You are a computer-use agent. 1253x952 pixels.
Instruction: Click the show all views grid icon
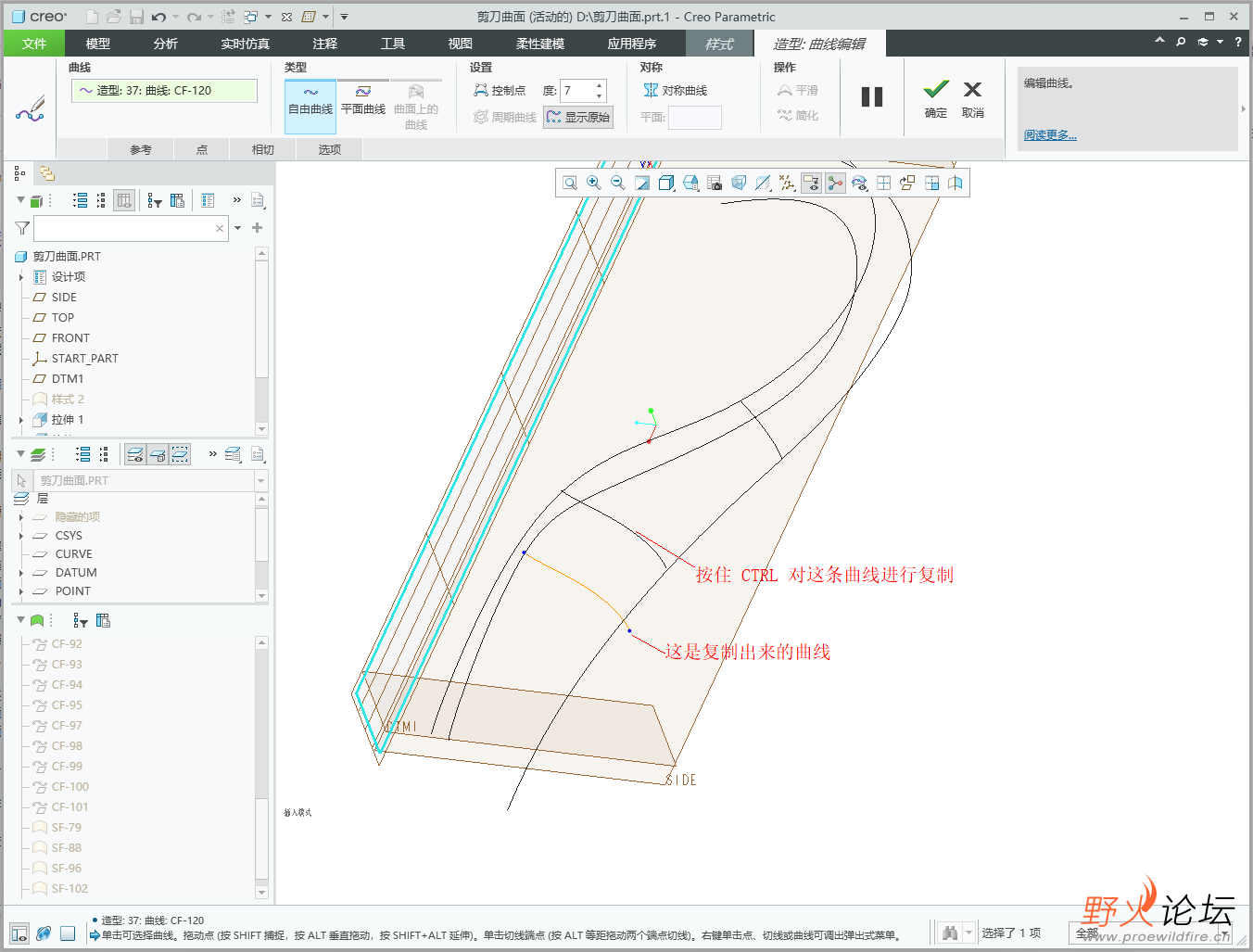point(883,184)
